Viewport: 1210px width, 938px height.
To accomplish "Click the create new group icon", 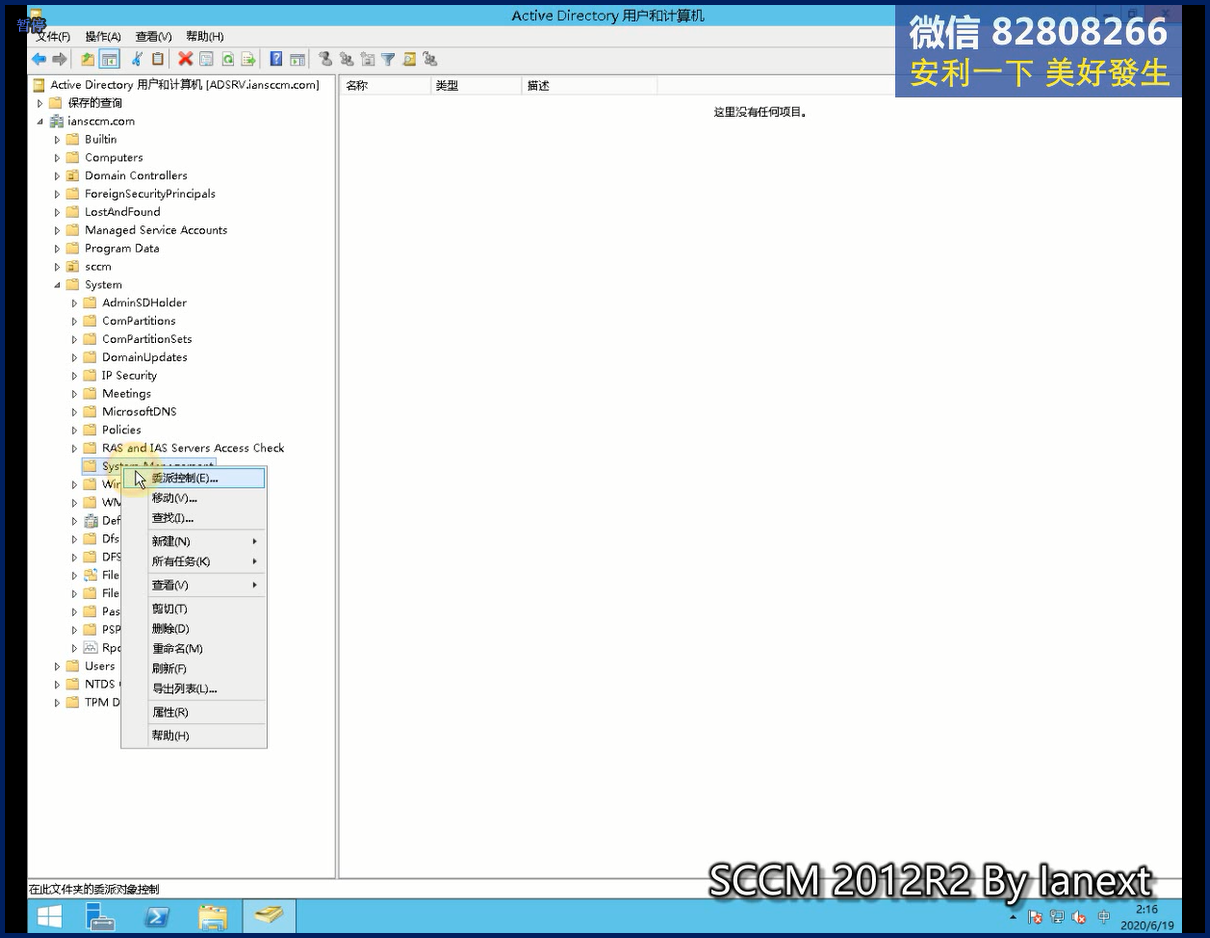I will [x=346, y=60].
